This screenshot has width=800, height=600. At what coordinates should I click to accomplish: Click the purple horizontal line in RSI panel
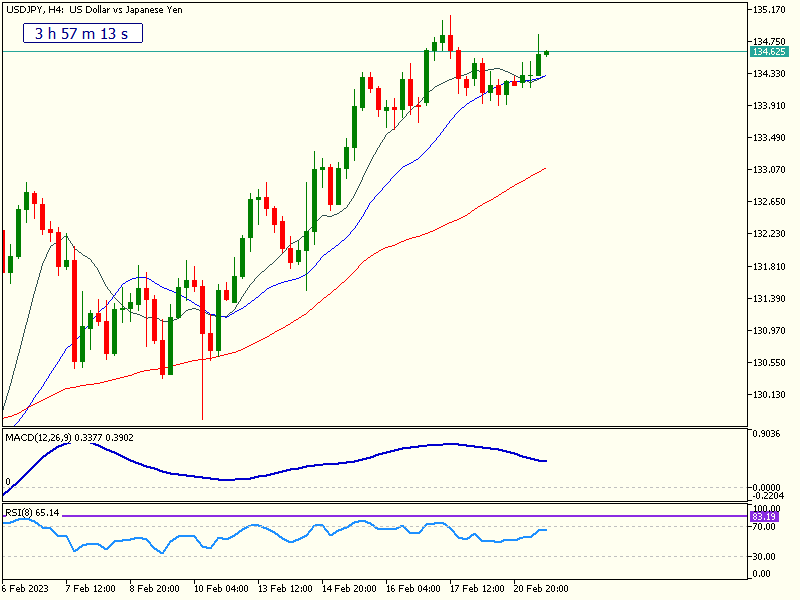click(x=400, y=516)
